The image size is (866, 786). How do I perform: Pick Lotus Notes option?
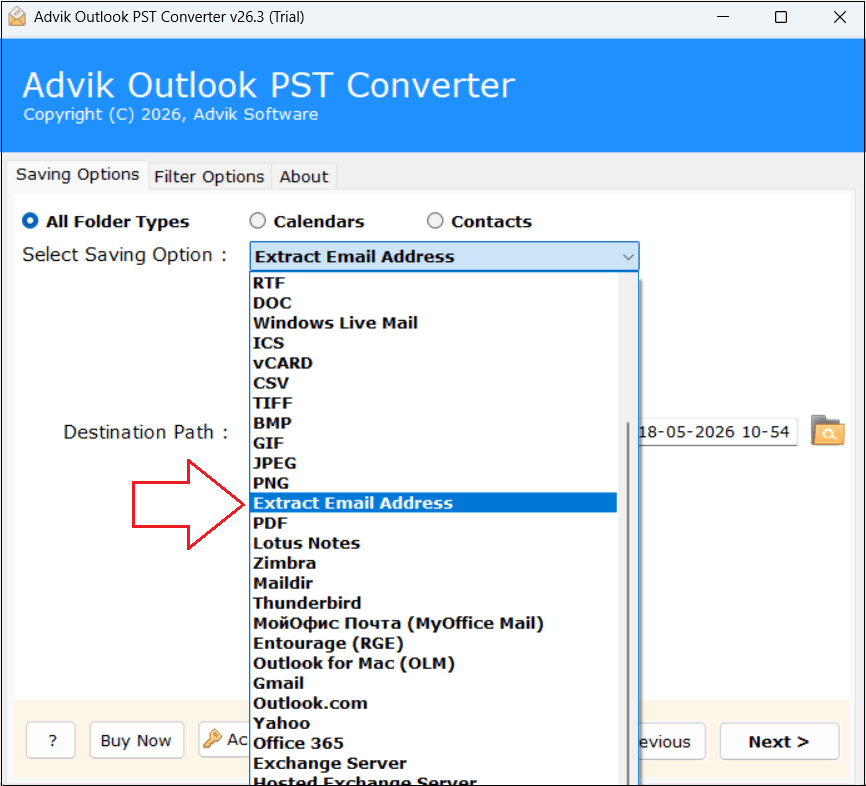[x=434, y=543]
